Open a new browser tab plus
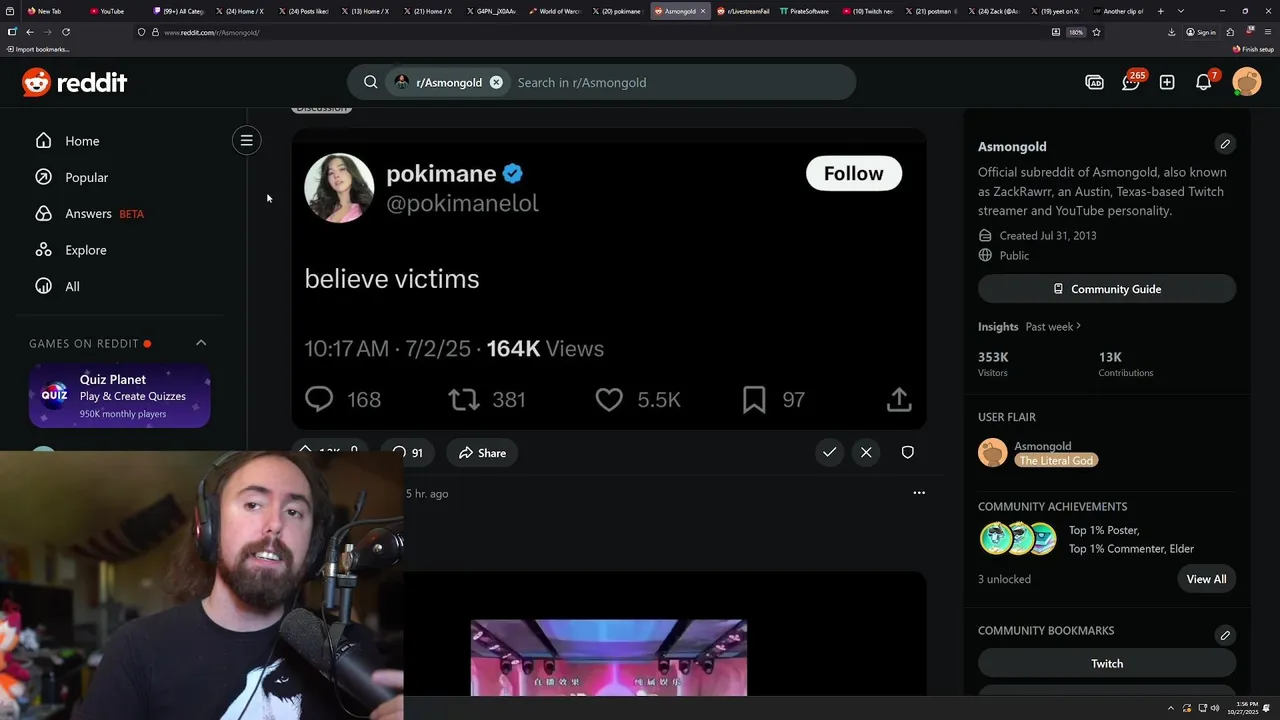The height and width of the screenshot is (720, 1280). coord(1160,11)
